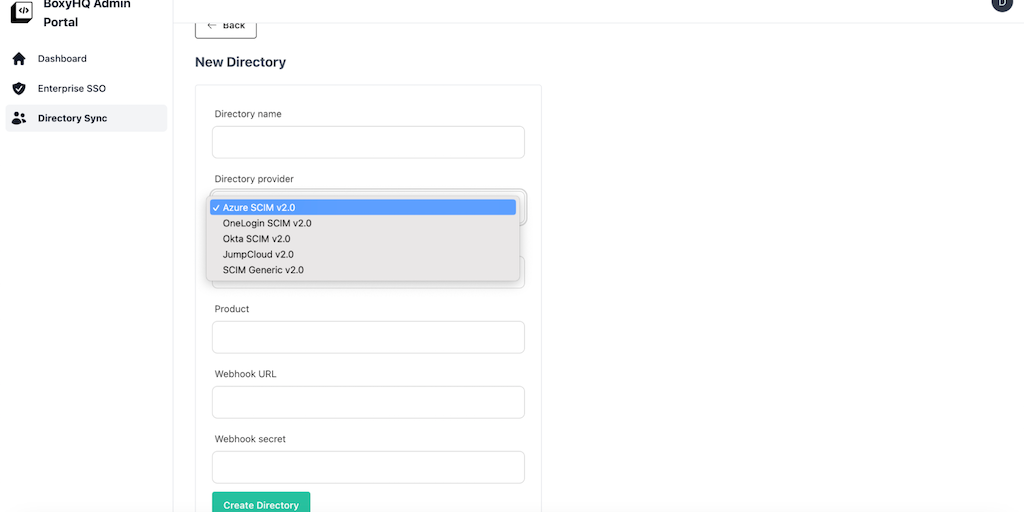This screenshot has height=512, width=1024.
Task: Click the Create Directory button
Action: pyautogui.click(x=261, y=504)
